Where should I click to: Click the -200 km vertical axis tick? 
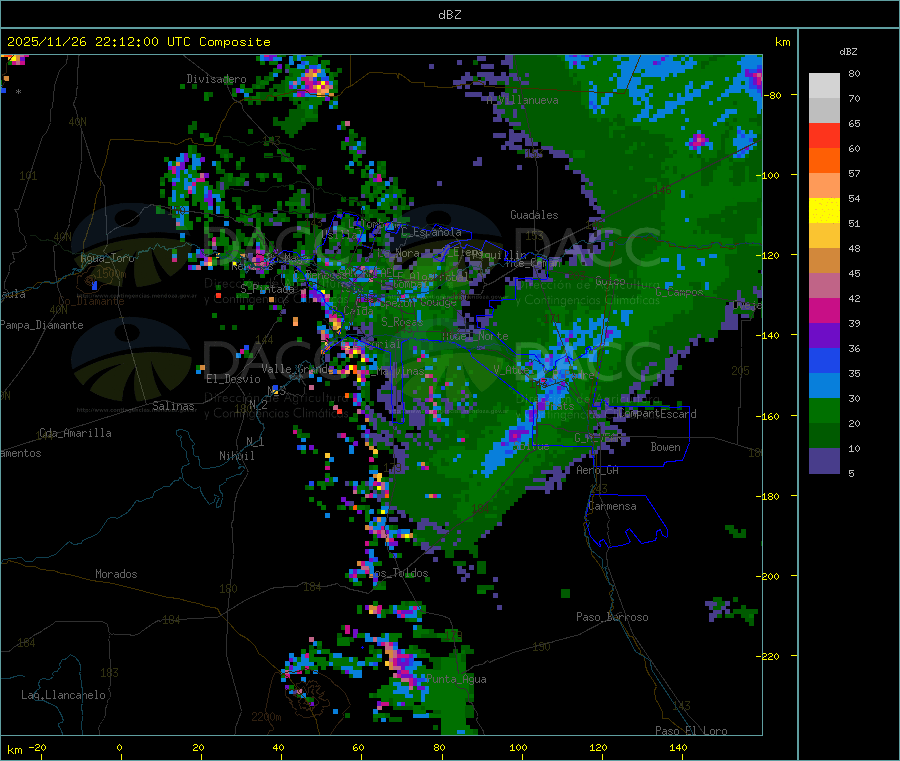(x=770, y=576)
